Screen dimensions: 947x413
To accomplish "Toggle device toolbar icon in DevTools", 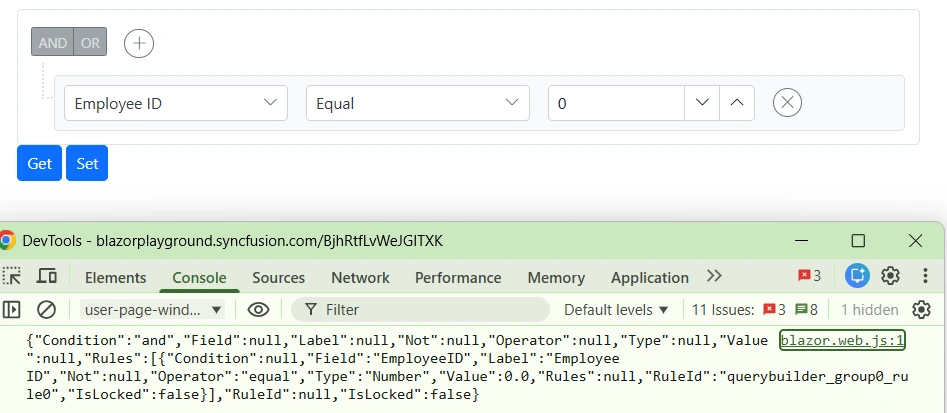I will click(47, 277).
